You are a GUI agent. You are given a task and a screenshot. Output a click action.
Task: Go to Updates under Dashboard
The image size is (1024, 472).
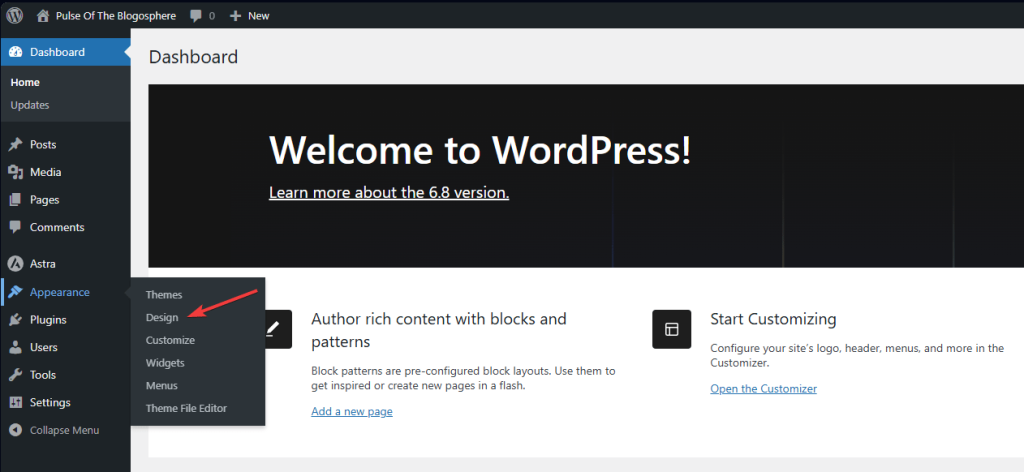coord(30,105)
